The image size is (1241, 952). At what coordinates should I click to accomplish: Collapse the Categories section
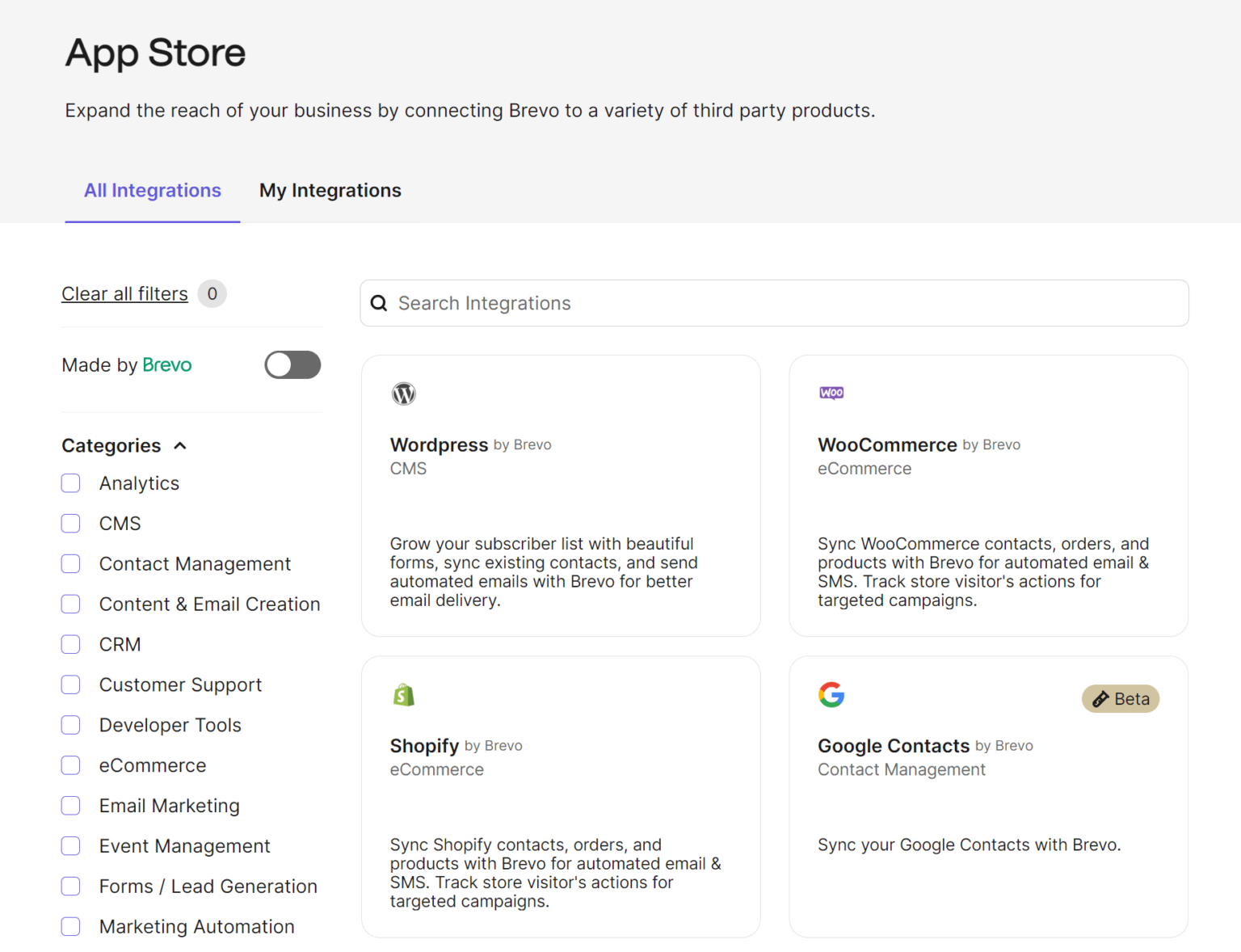point(179,445)
